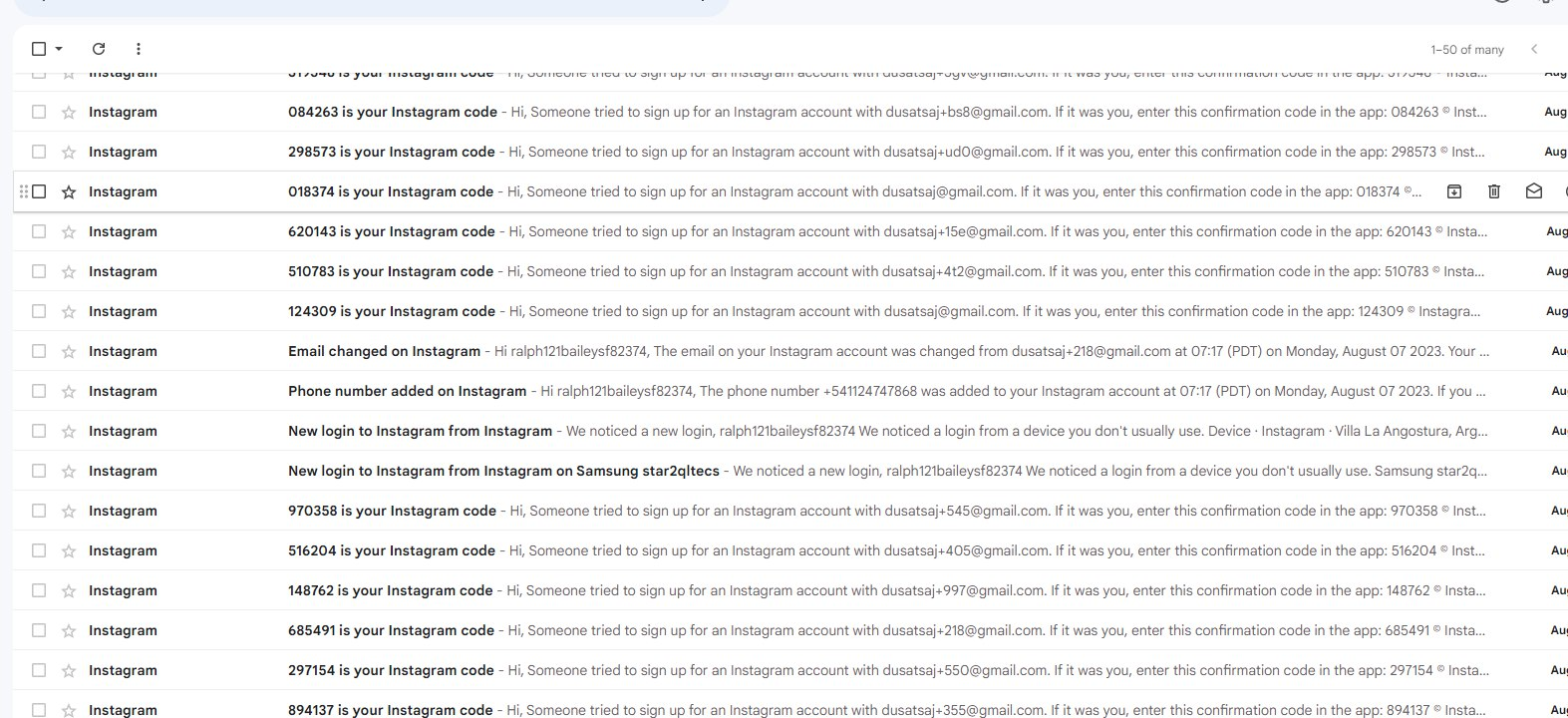The image size is (1568, 718).
Task: Star the 018374 Instagram code email
Action: click(x=69, y=191)
